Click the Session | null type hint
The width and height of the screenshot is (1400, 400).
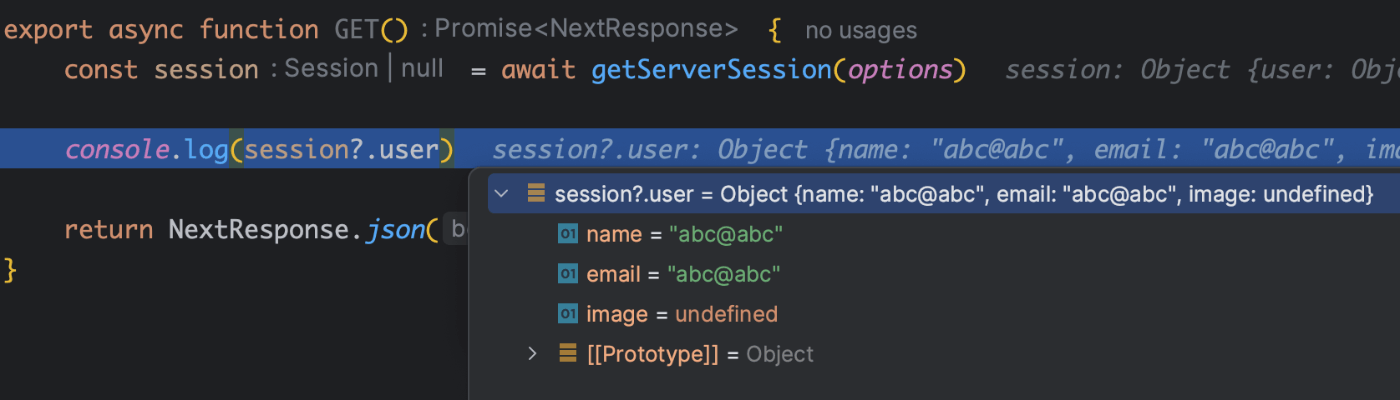pos(364,69)
